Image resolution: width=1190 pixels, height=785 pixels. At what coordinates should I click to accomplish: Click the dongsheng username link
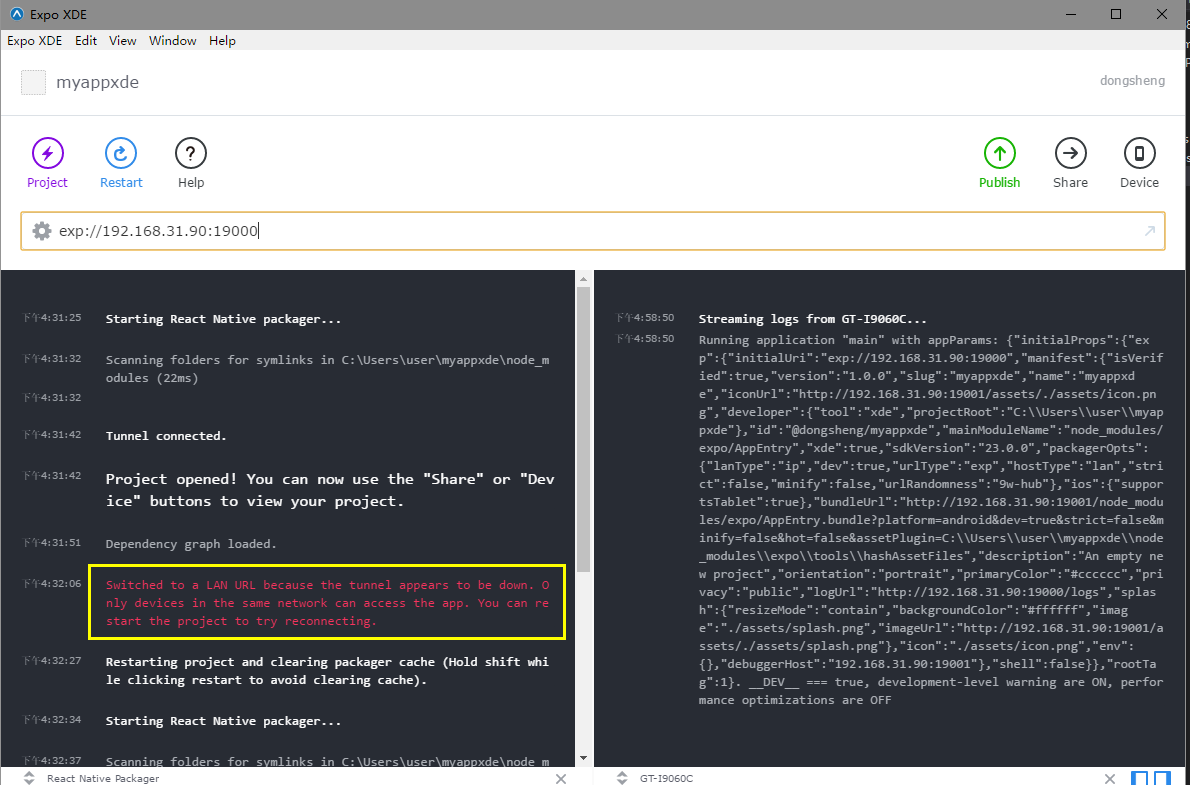point(1132,80)
